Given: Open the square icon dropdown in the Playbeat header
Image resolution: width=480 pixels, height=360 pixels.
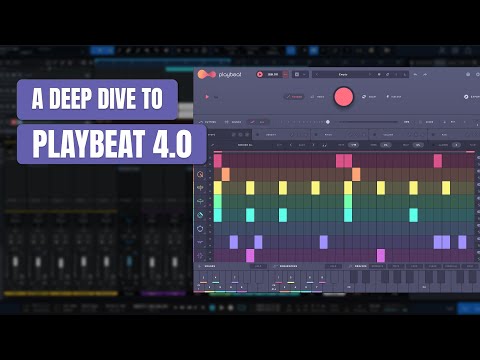Looking at the screenshot, I should 300,74.
